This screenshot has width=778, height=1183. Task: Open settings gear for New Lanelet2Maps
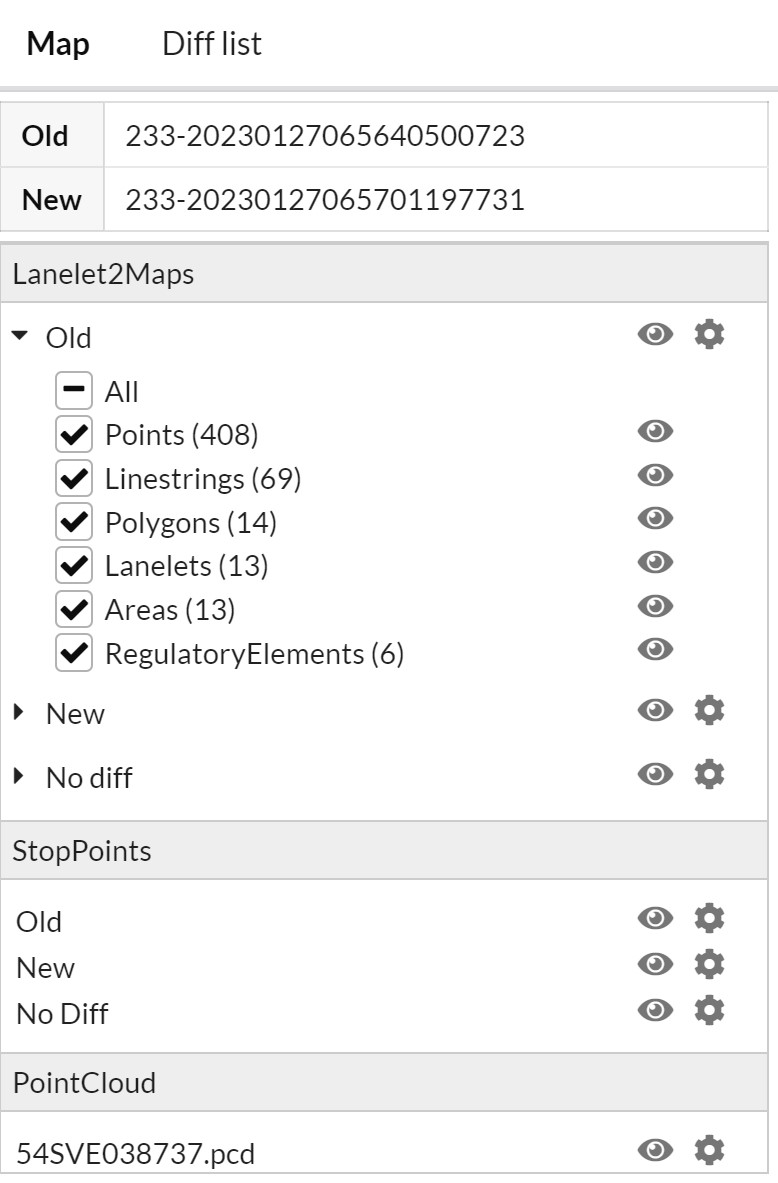pos(709,711)
